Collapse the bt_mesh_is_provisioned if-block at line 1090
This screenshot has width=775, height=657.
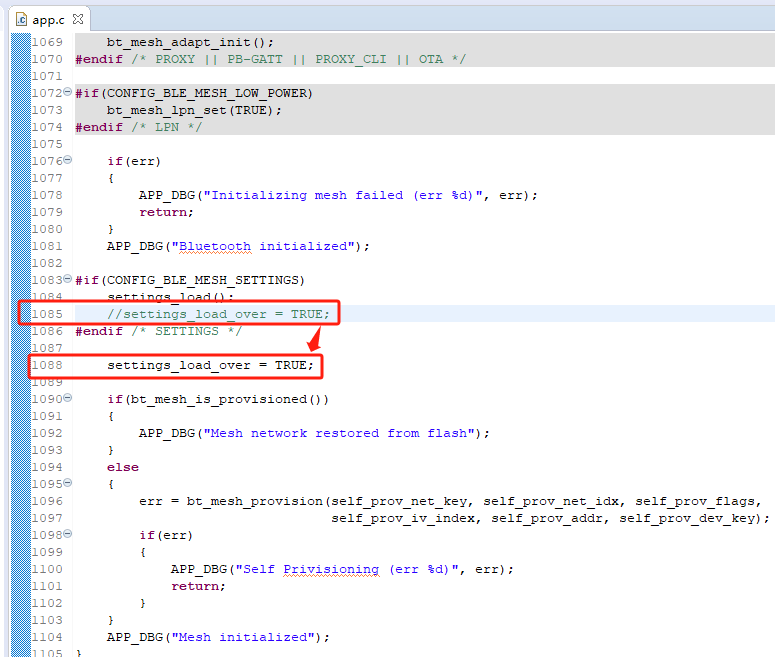click(68, 399)
